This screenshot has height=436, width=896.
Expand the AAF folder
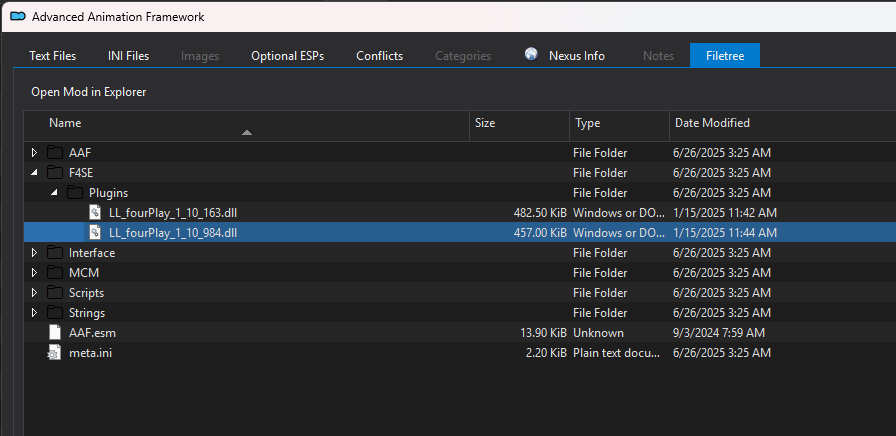pos(34,153)
